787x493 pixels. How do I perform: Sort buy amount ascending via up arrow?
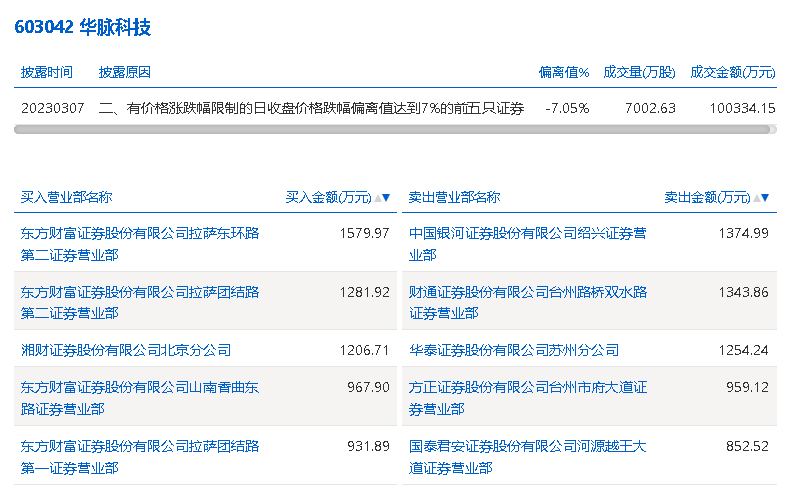click(x=378, y=198)
